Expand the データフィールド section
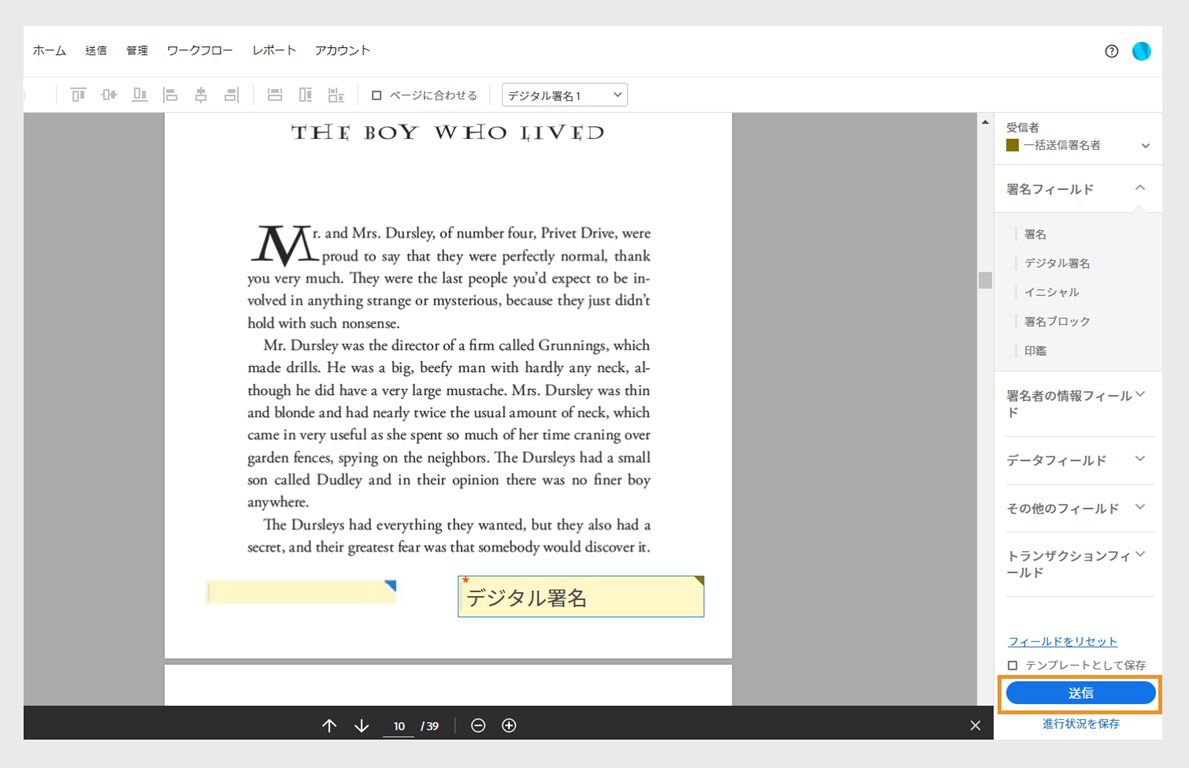This screenshot has width=1189, height=768. (x=1139, y=460)
